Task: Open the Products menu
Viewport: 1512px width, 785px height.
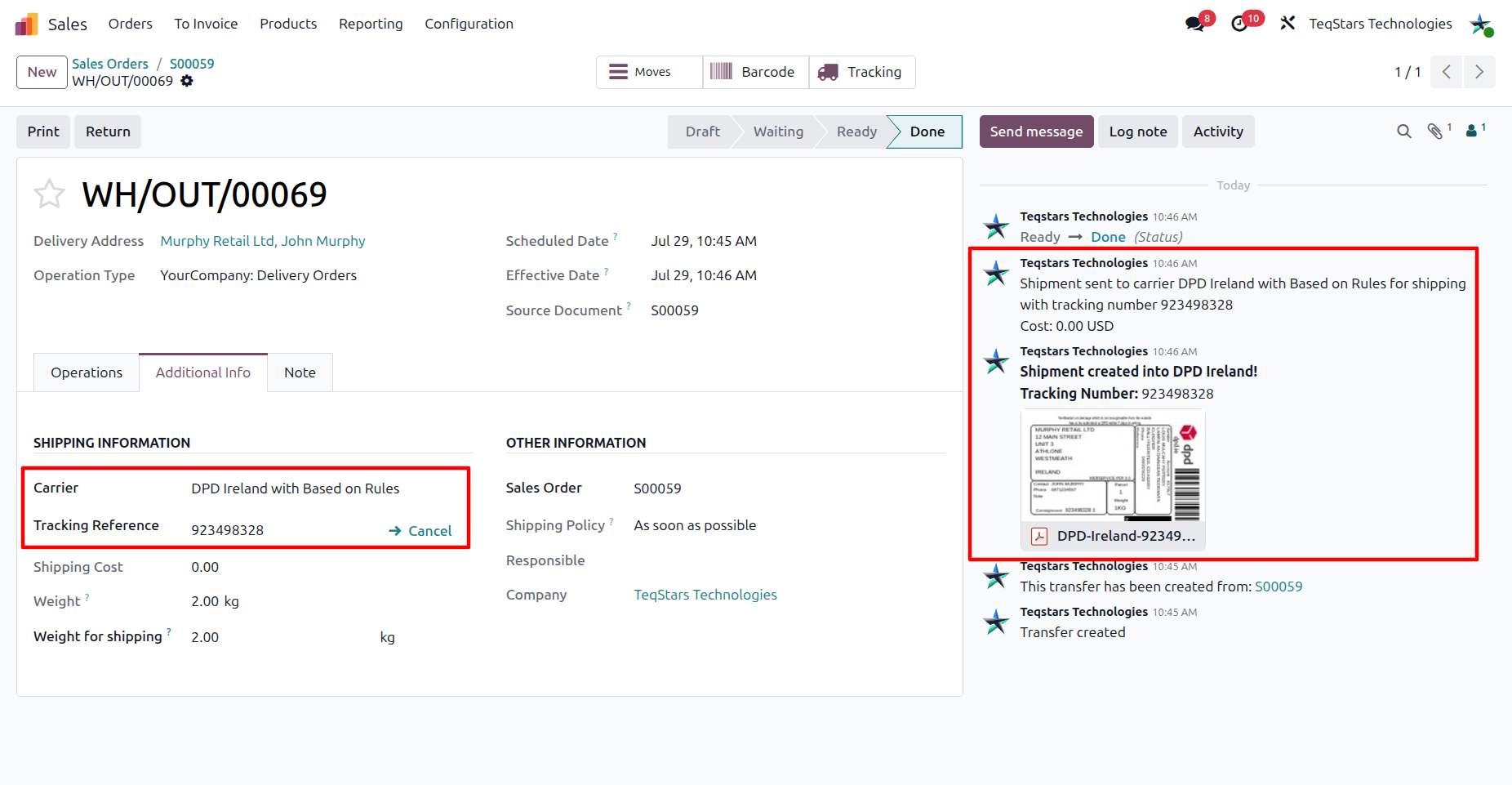Action: 288,24
